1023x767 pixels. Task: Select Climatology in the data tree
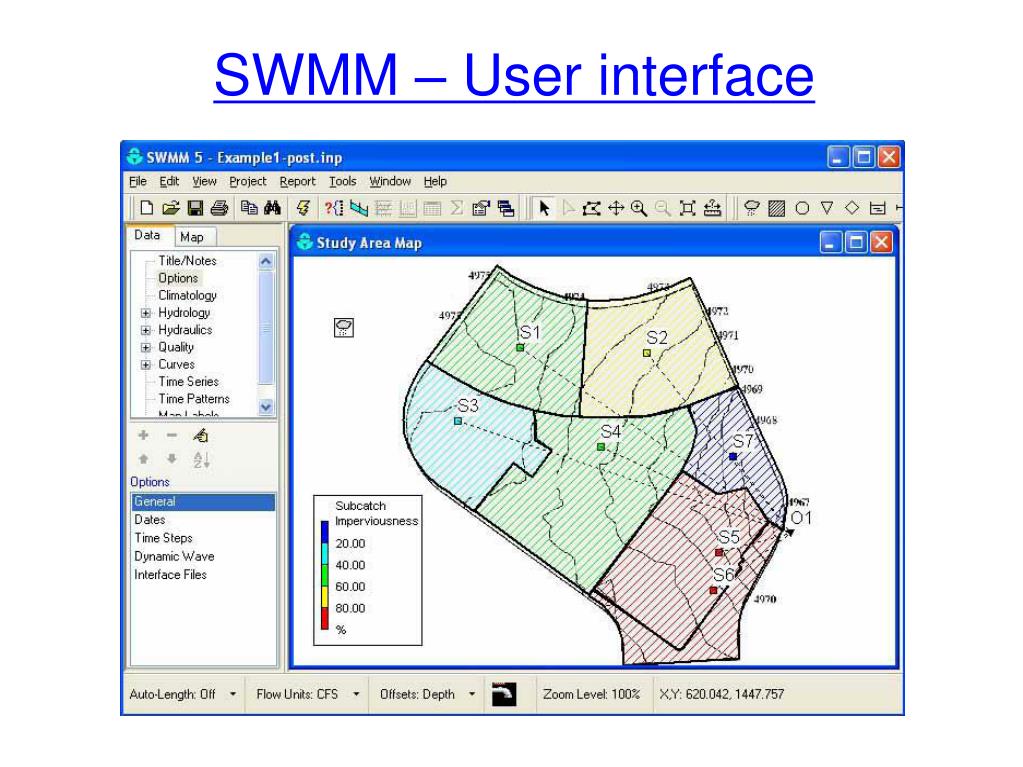point(187,295)
